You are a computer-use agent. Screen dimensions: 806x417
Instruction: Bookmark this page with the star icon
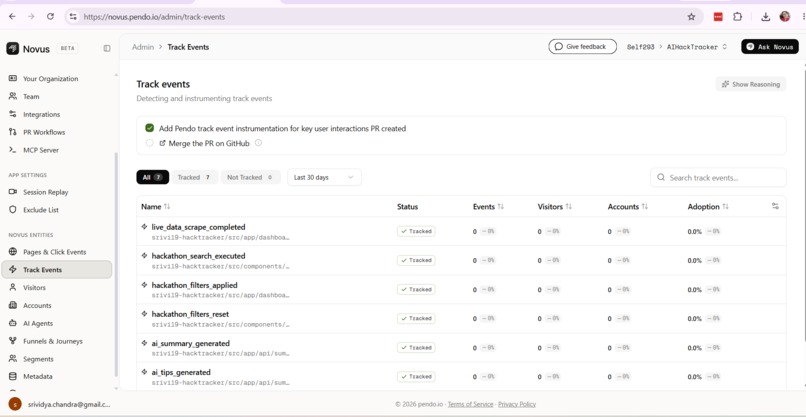pyautogui.click(x=691, y=16)
